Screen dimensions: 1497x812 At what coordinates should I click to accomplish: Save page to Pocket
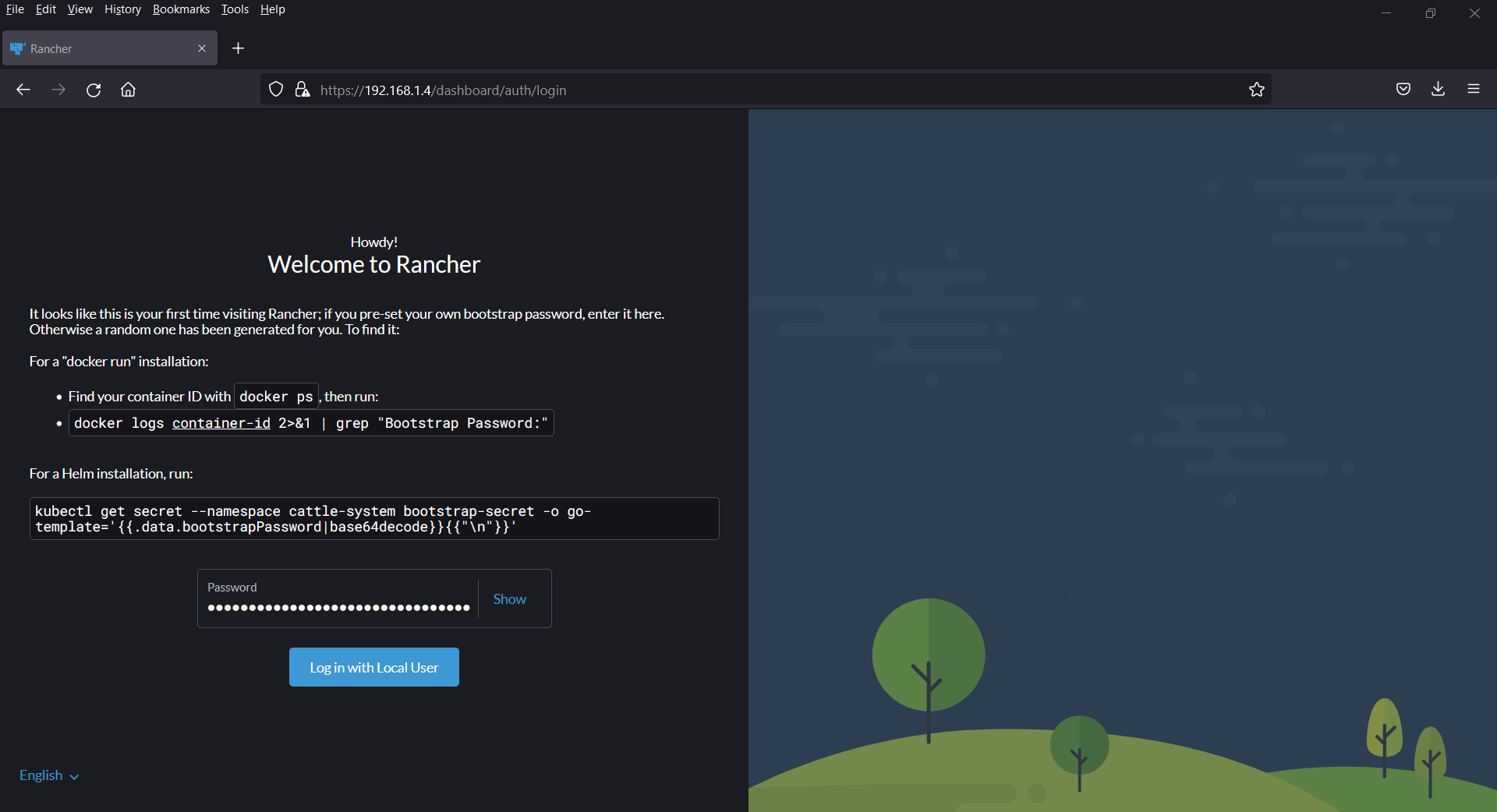click(1403, 90)
